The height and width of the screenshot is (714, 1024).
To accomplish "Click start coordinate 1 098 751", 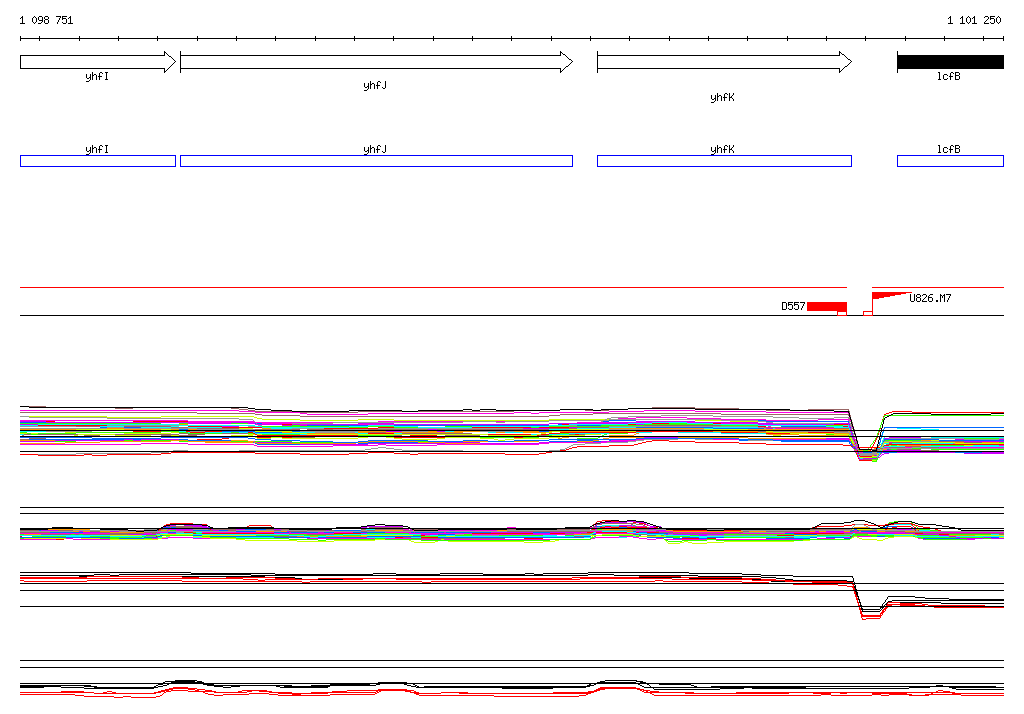I will click(46, 20).
